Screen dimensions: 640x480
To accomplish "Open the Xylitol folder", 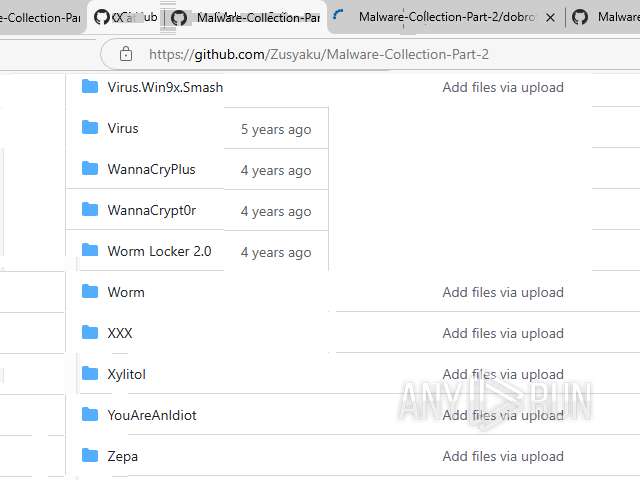I will coord(126,374).
